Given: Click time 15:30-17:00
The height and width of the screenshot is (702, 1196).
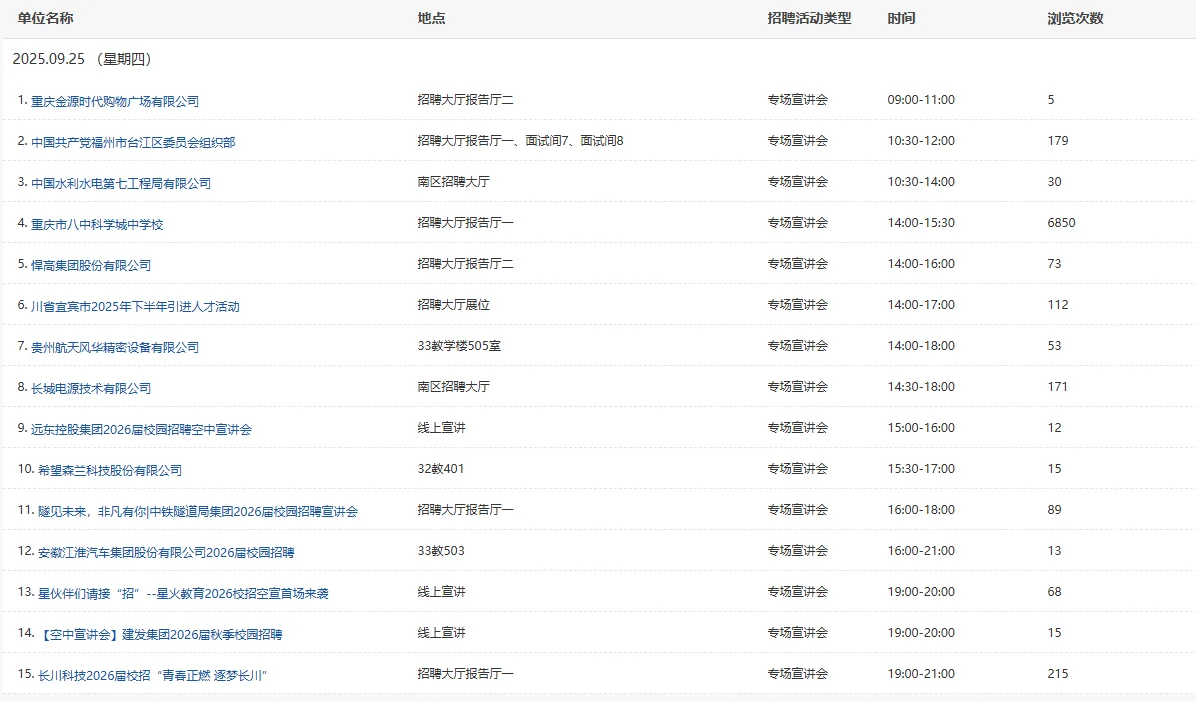Looking at the screenshot, I should pos(921,469).
